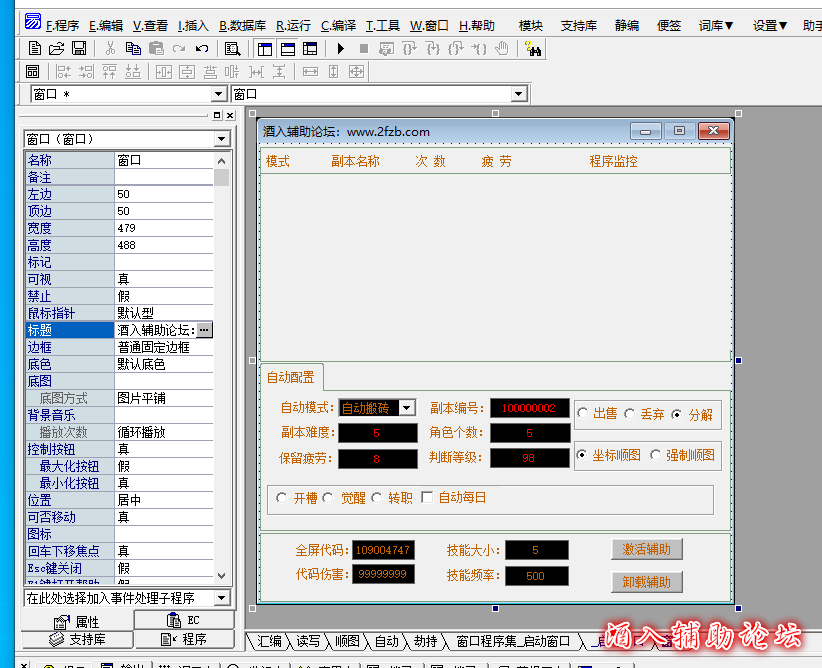Select the 强制顺图 radio option

656,455
